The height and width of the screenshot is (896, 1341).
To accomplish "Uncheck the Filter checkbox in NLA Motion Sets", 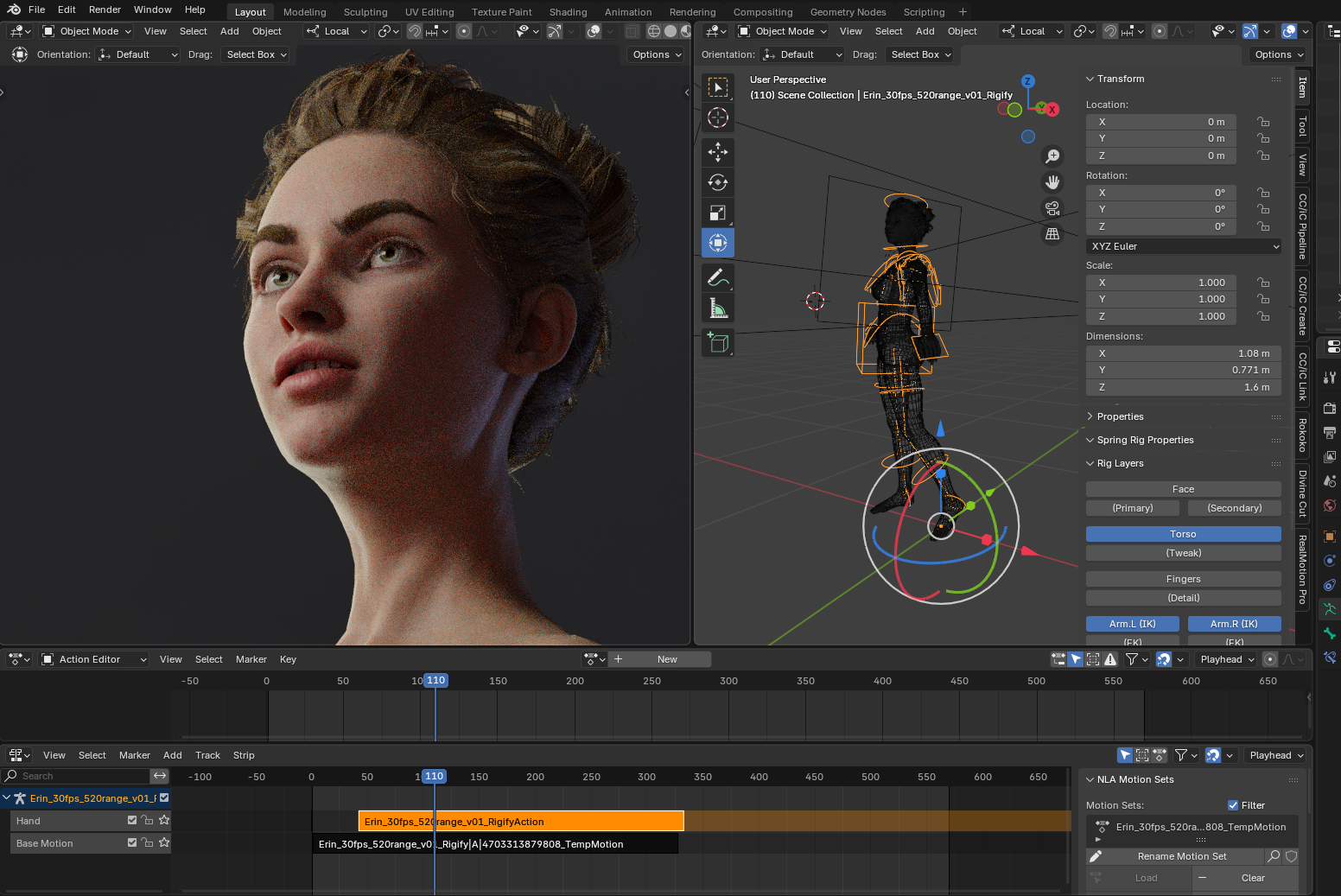I will (1233, 805).
